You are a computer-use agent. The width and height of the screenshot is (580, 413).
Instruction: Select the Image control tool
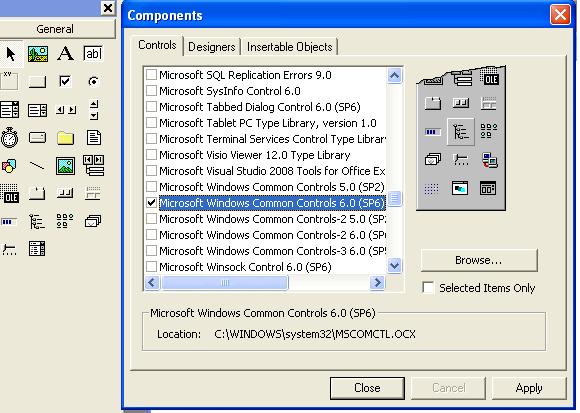click(x=65, y=166)
